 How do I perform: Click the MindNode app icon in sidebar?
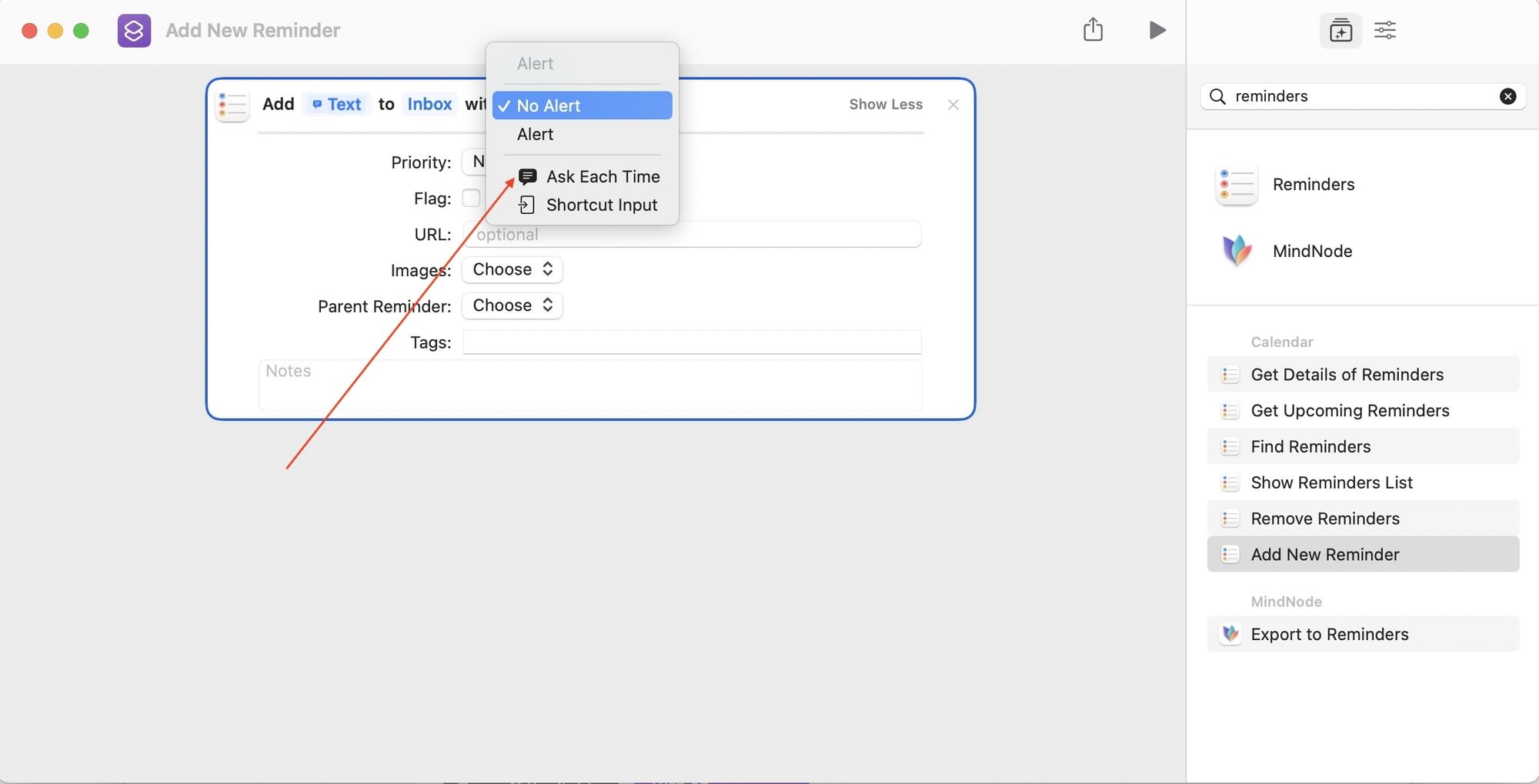(x=1236, y=250)
